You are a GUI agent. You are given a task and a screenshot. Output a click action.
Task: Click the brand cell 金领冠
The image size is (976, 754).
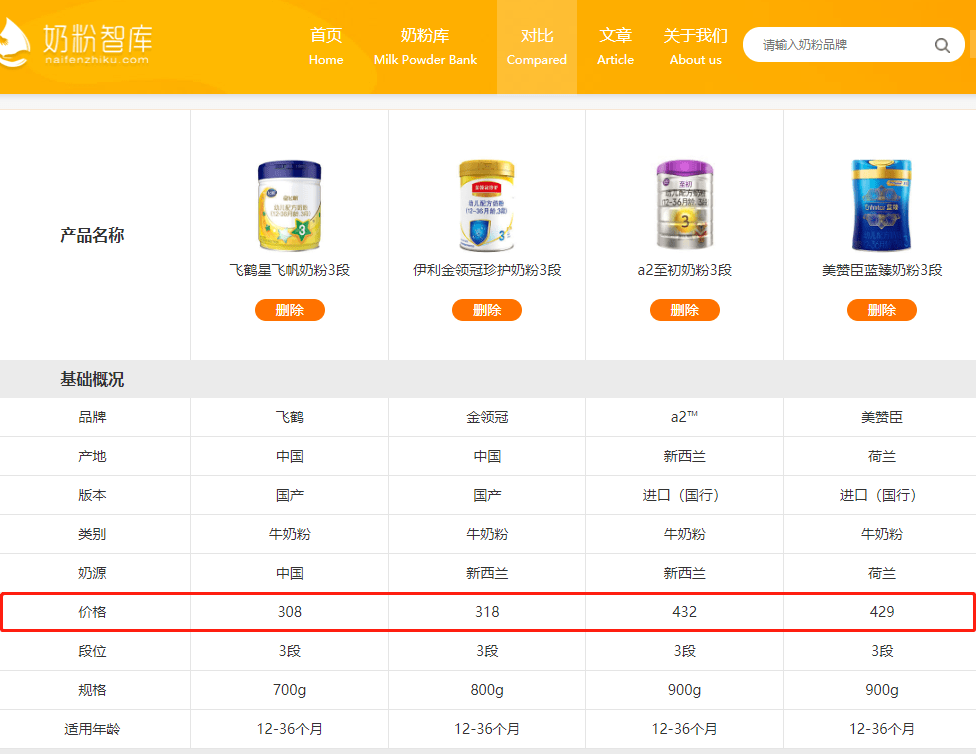pos(487,417)
